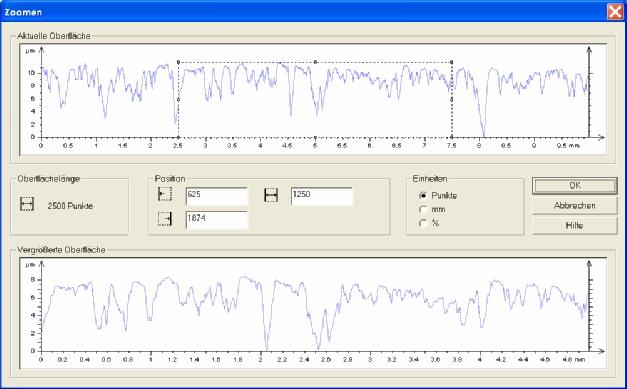This screenshot has width=627, height=389.
Task: Close the Zoomen dialog window
Action: coord(615,12)
